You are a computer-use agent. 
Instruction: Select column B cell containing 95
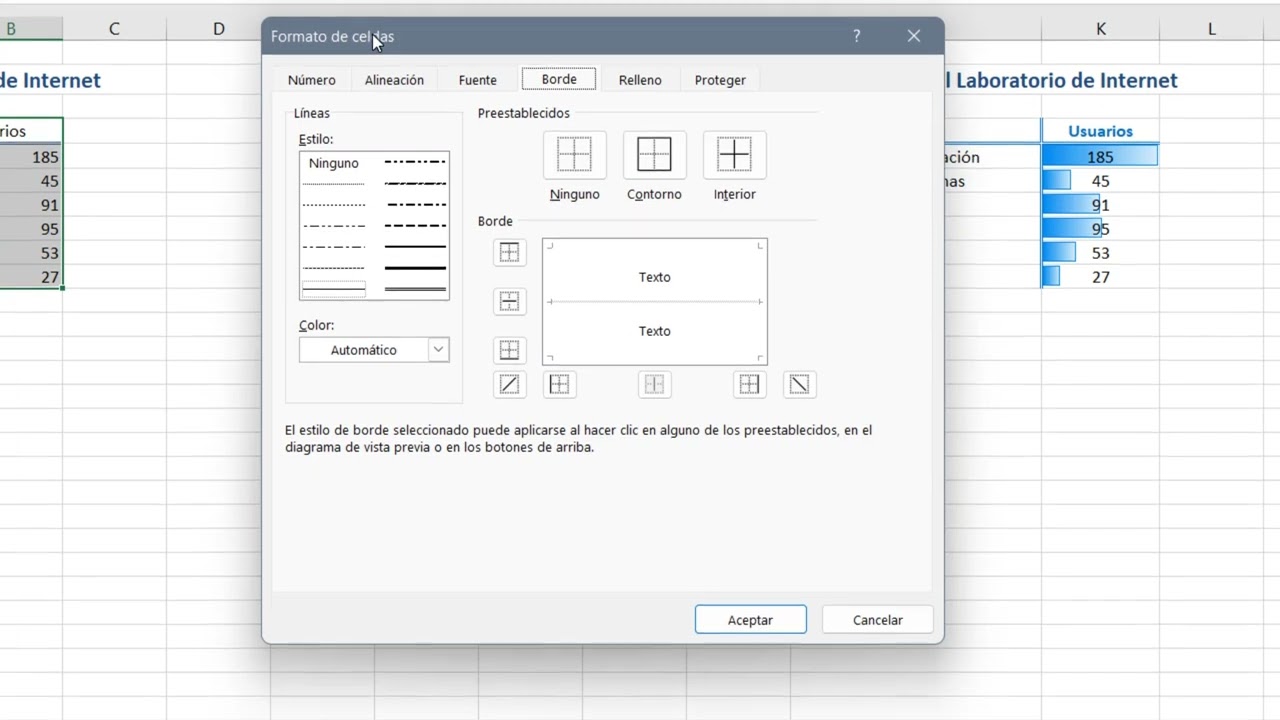click(x=31, y=229)
